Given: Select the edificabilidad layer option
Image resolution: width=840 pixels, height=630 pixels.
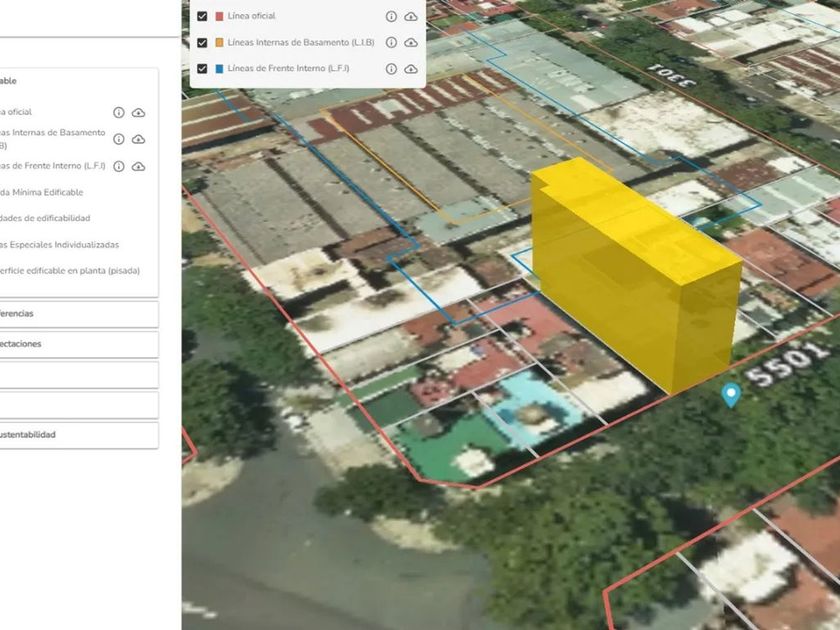Looking at the screenshot, I should tap(45, 218).
